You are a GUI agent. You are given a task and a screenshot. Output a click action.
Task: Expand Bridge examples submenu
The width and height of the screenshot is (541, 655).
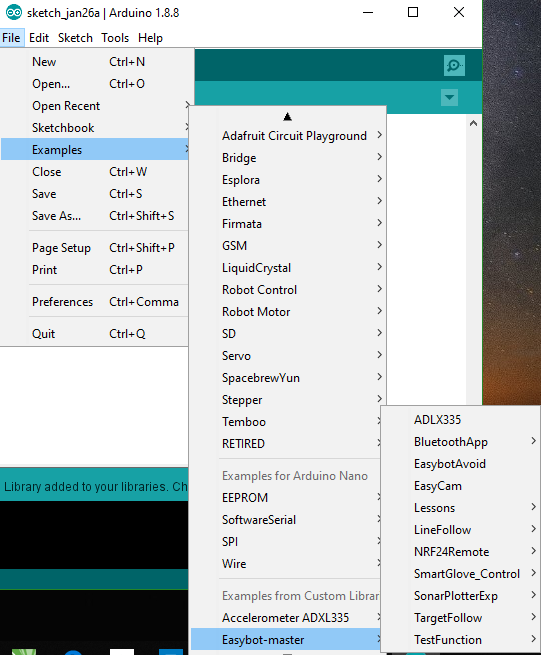(288, 157)
